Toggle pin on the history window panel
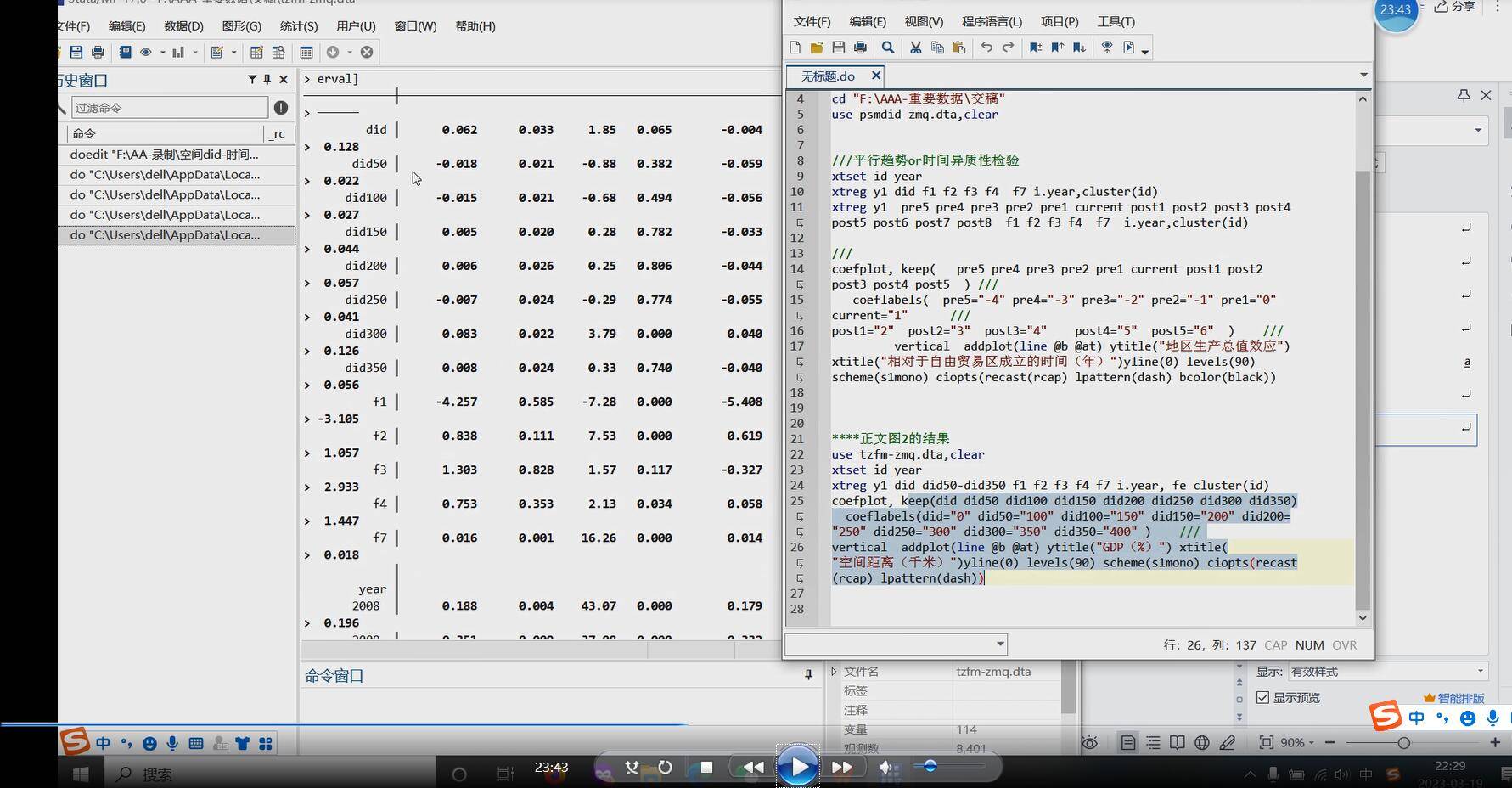The image size is (1512, 788). pyautogui.click(x=267, y=79)
